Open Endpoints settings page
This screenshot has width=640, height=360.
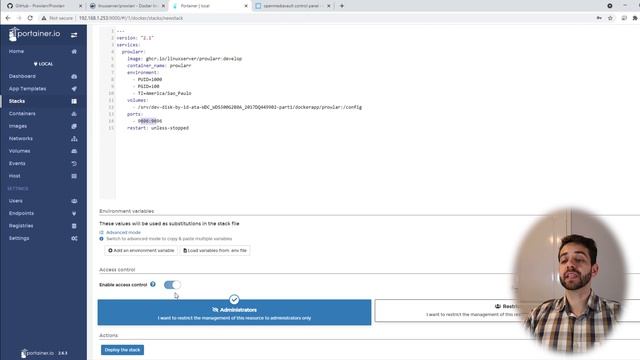point(21,213)
